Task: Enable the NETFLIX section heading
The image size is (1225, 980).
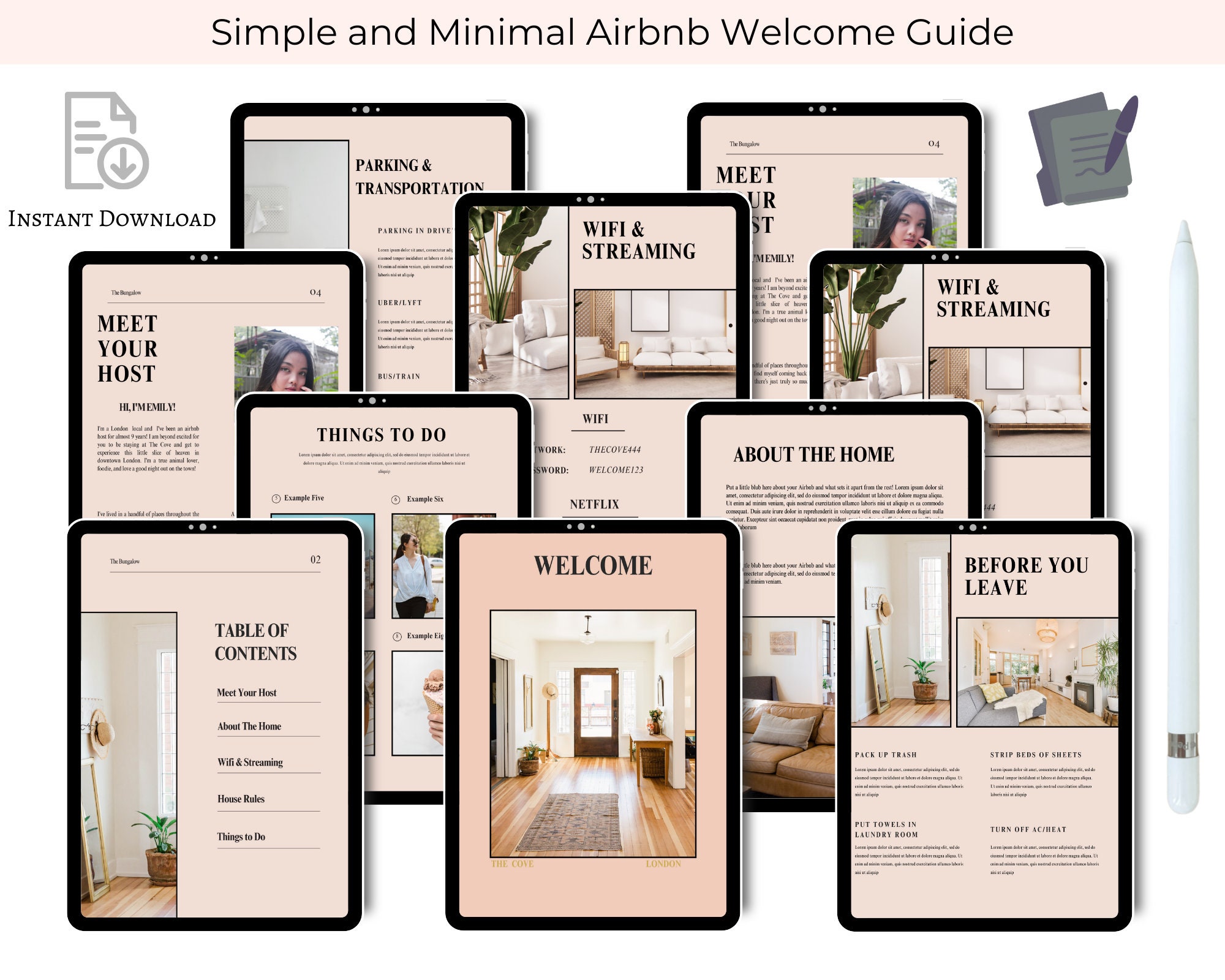Action: pos(594,505)
